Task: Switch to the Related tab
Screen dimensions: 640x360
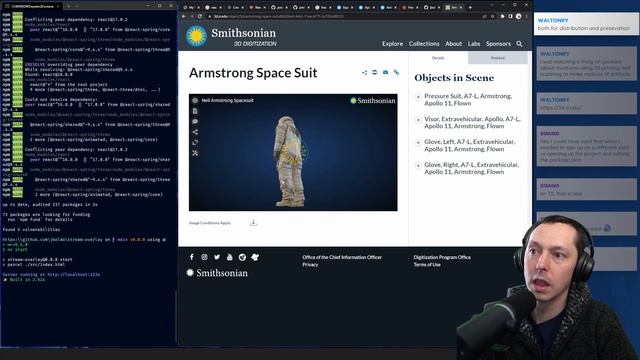Action: point(498,58)
